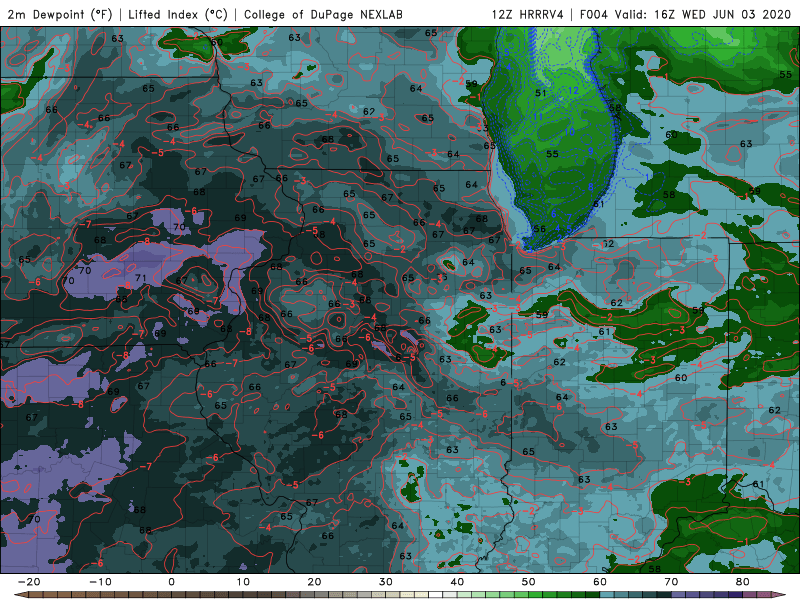Click the '56' dewpoint value near lake's southern tip
This screenshot has height=600, width=800.
(x=539, y=229)
